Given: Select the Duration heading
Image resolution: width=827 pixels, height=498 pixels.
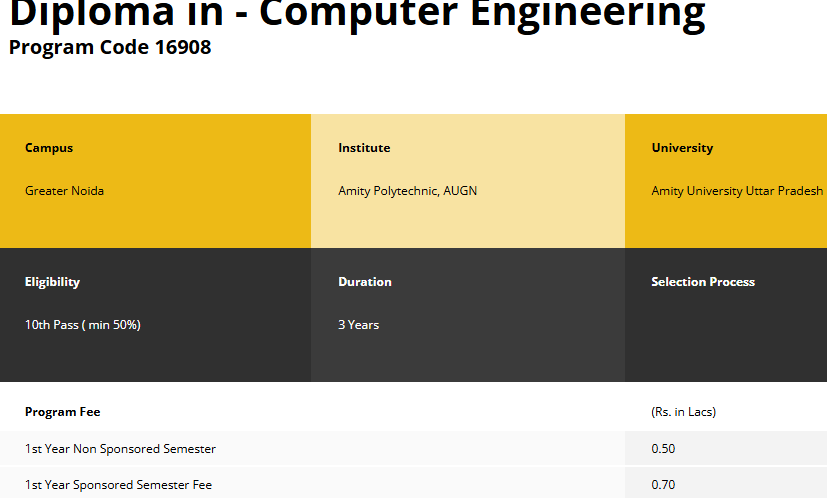Looking at the screenshot, I should click(x=365, y=282).
